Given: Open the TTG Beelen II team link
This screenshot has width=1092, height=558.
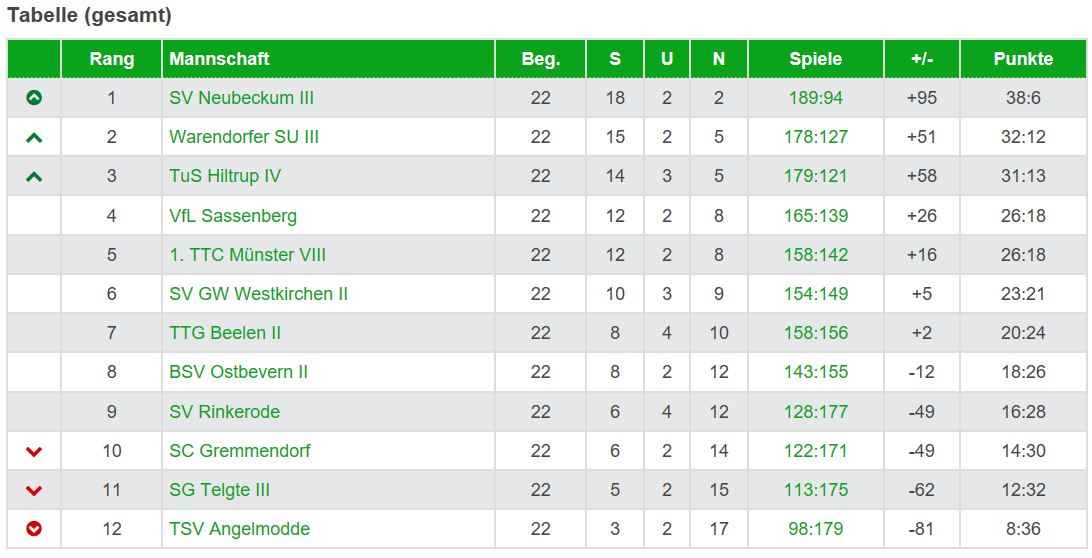Looking at the screenshot, I should point(225,333).
